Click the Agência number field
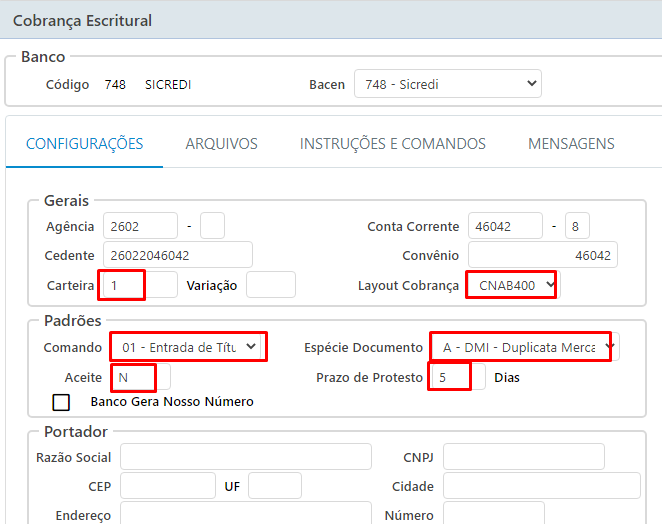 point(140,226)
